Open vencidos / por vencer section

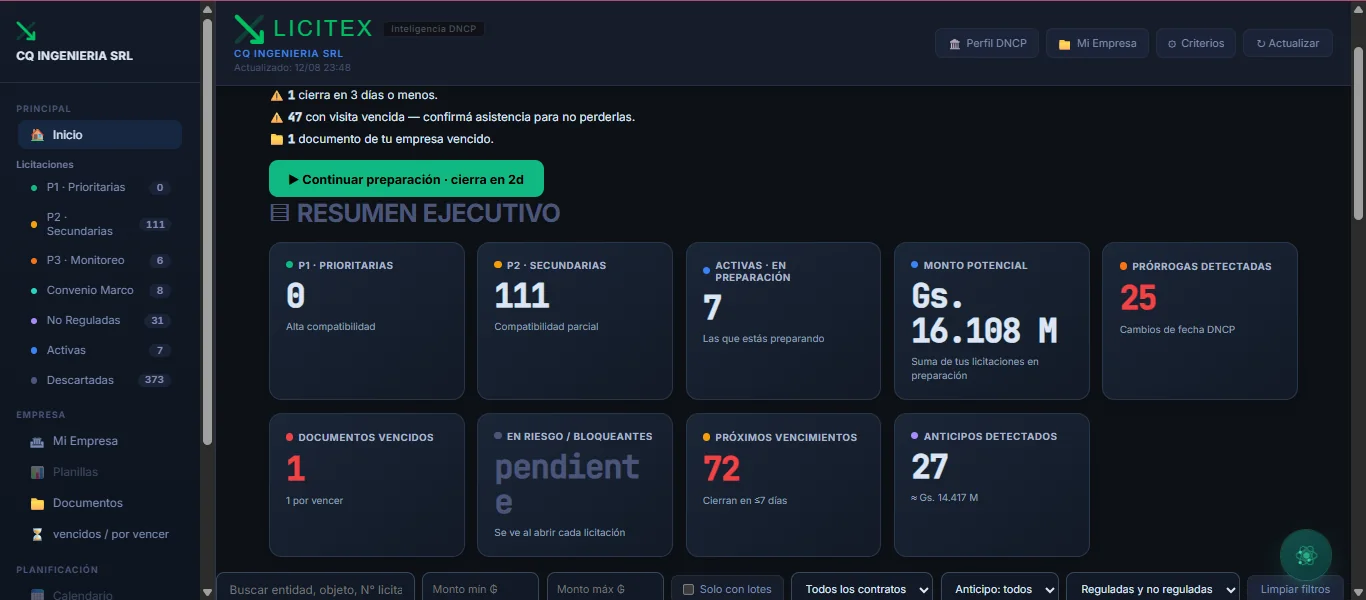pyautogui.click(x=100, y=534)
